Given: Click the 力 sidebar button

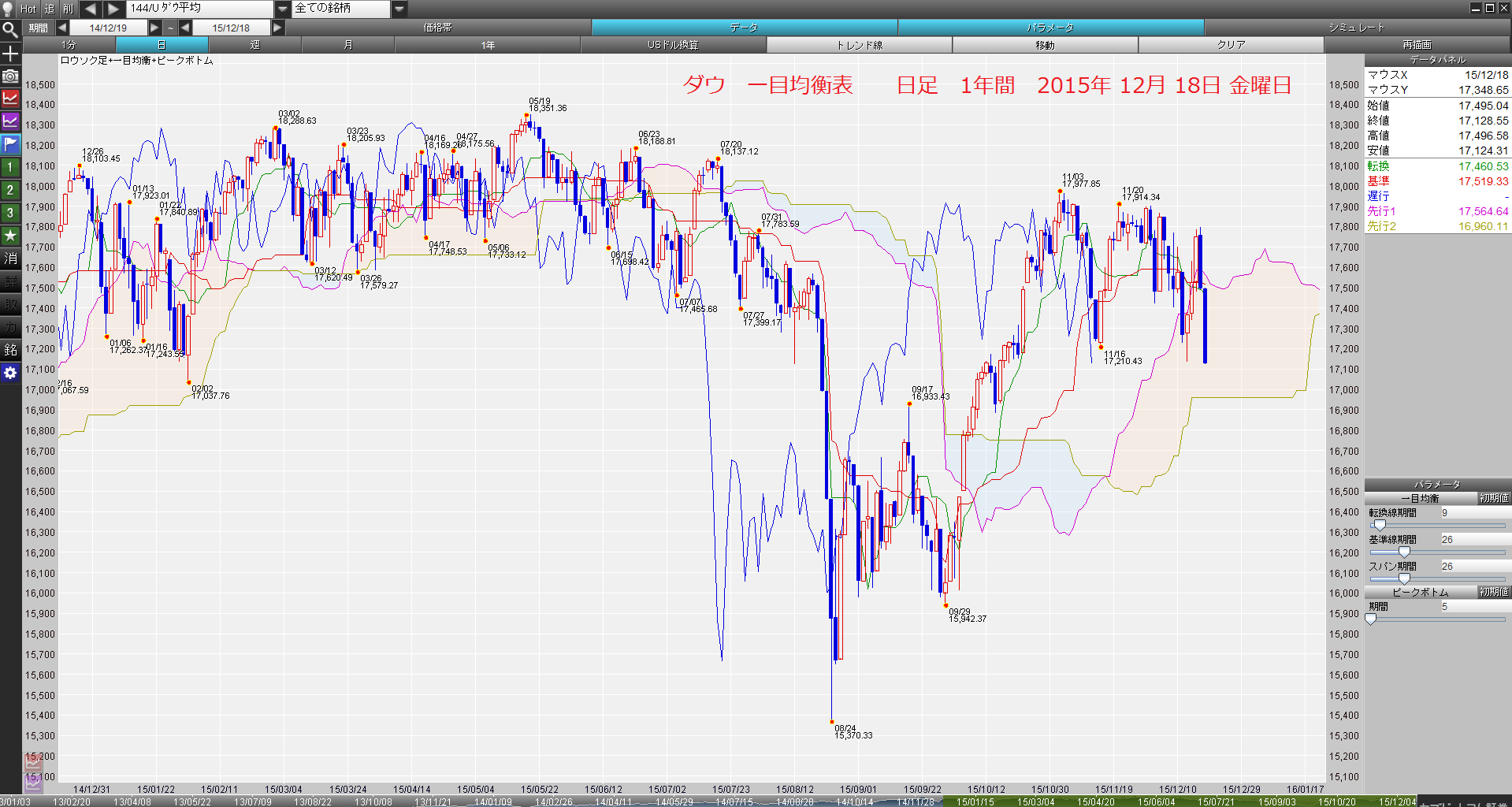Looking at the screenshot, I should 9,327.
